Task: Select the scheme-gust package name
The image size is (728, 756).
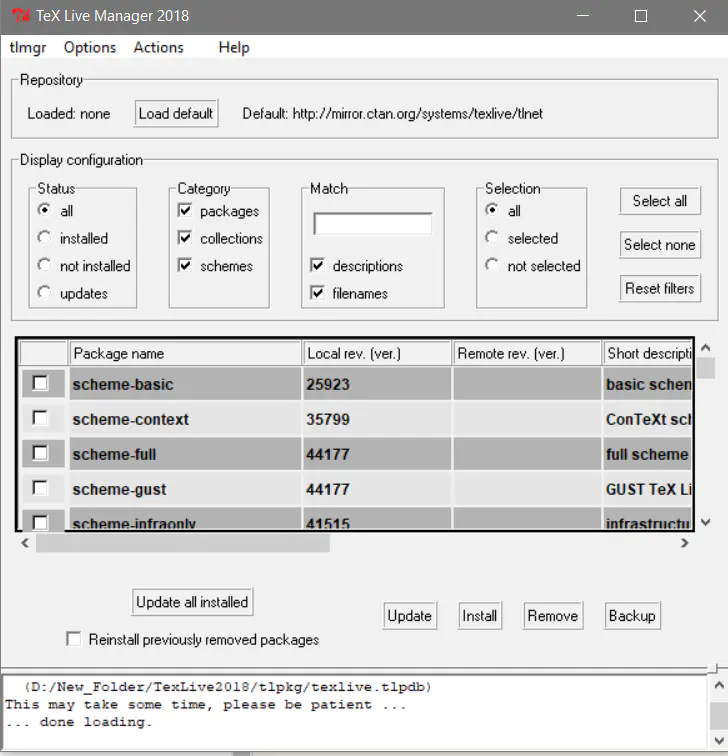Action: click(120, 489)
